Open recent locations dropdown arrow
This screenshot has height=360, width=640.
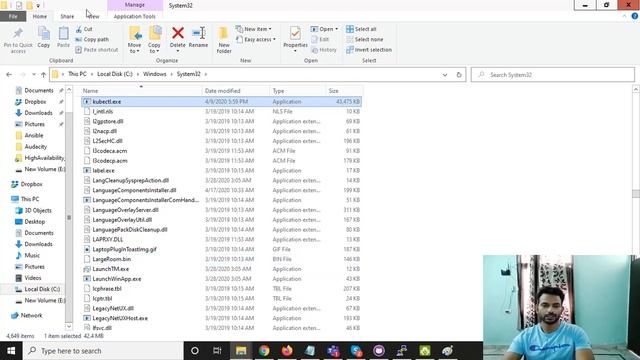pos(33,75)
